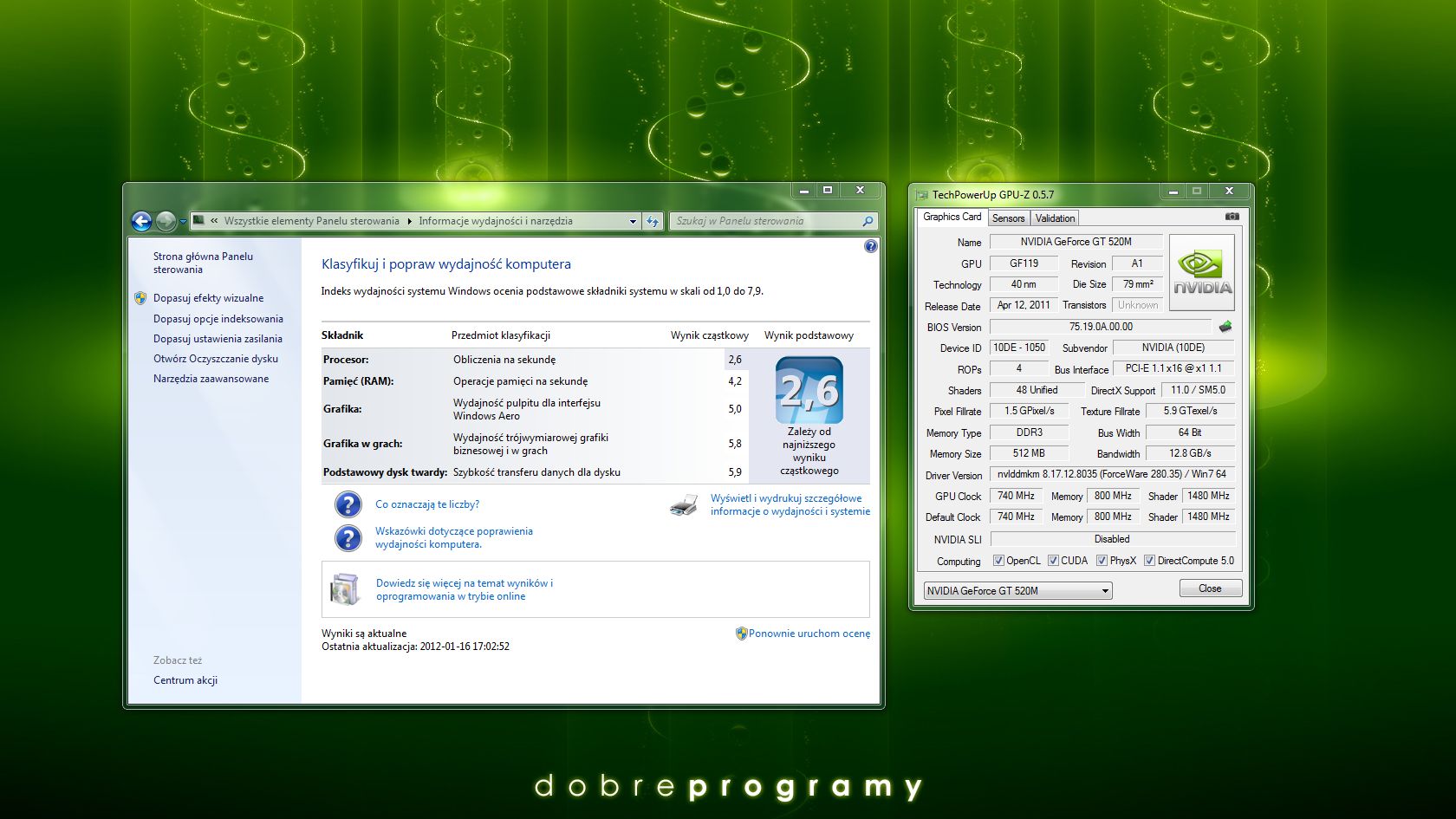The height and width of the screenshot is (819, 1456).
Task: Click the NVIDIA SLI field 'Disabled'
Action: pyautogui.click(x=1112, y=539)
